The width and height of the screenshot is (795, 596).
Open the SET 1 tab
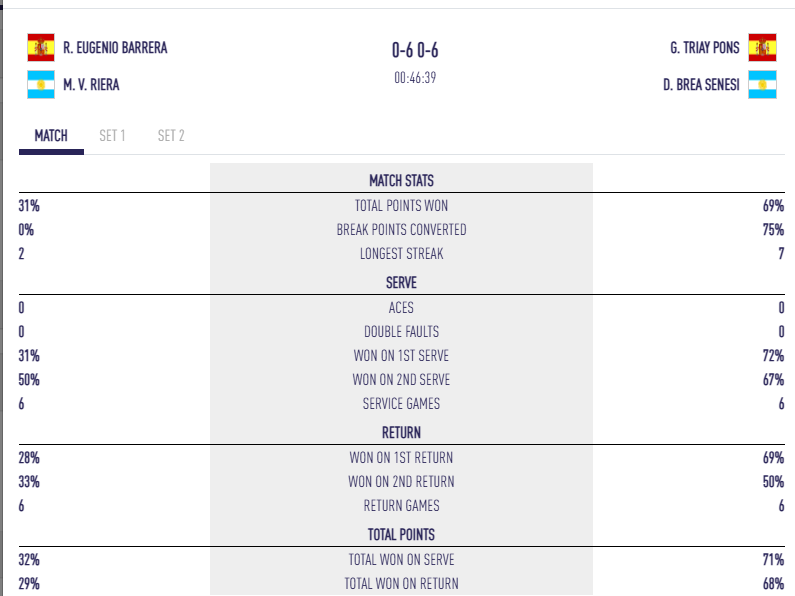(x=112, y=136)
